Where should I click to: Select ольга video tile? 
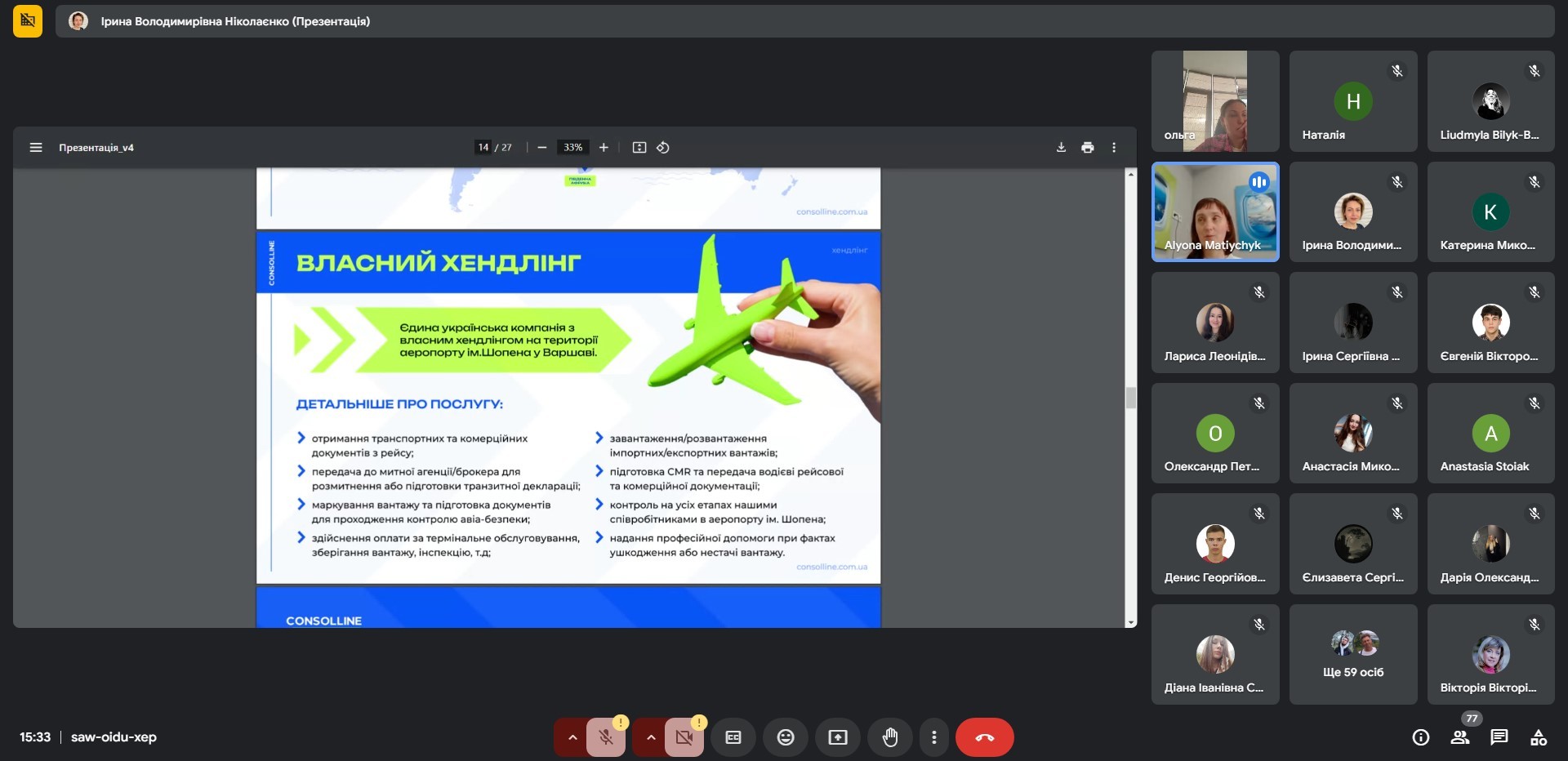(1215, 101)
